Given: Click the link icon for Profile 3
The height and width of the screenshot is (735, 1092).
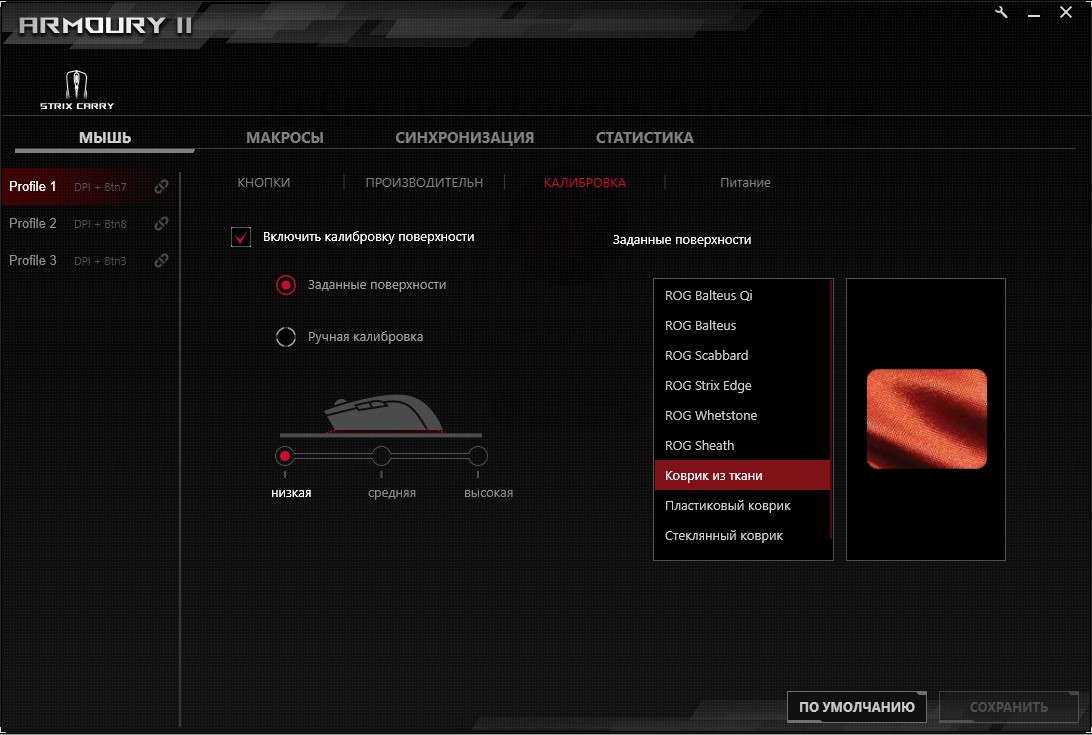Looking at the screenshot, I should (x=161, y=261).
